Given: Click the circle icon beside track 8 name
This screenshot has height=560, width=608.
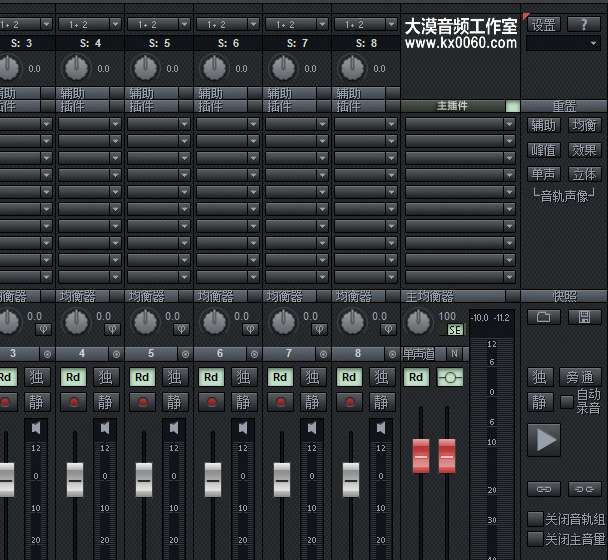Looking at the screenshot, I should click(392, 354).
